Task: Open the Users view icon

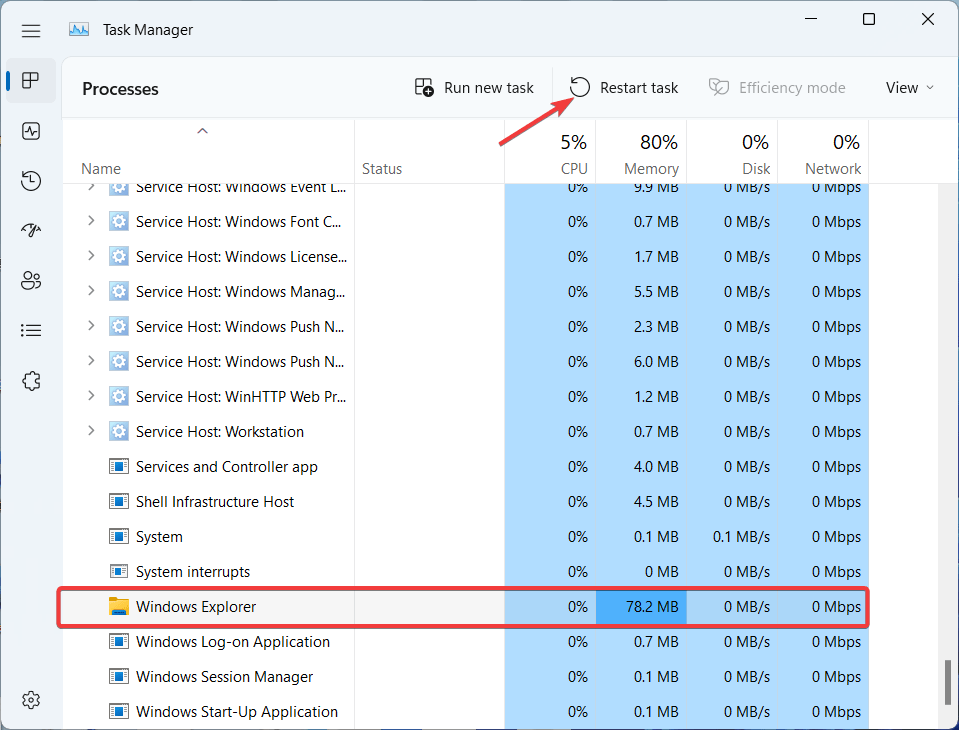Action: click(30, 280)
